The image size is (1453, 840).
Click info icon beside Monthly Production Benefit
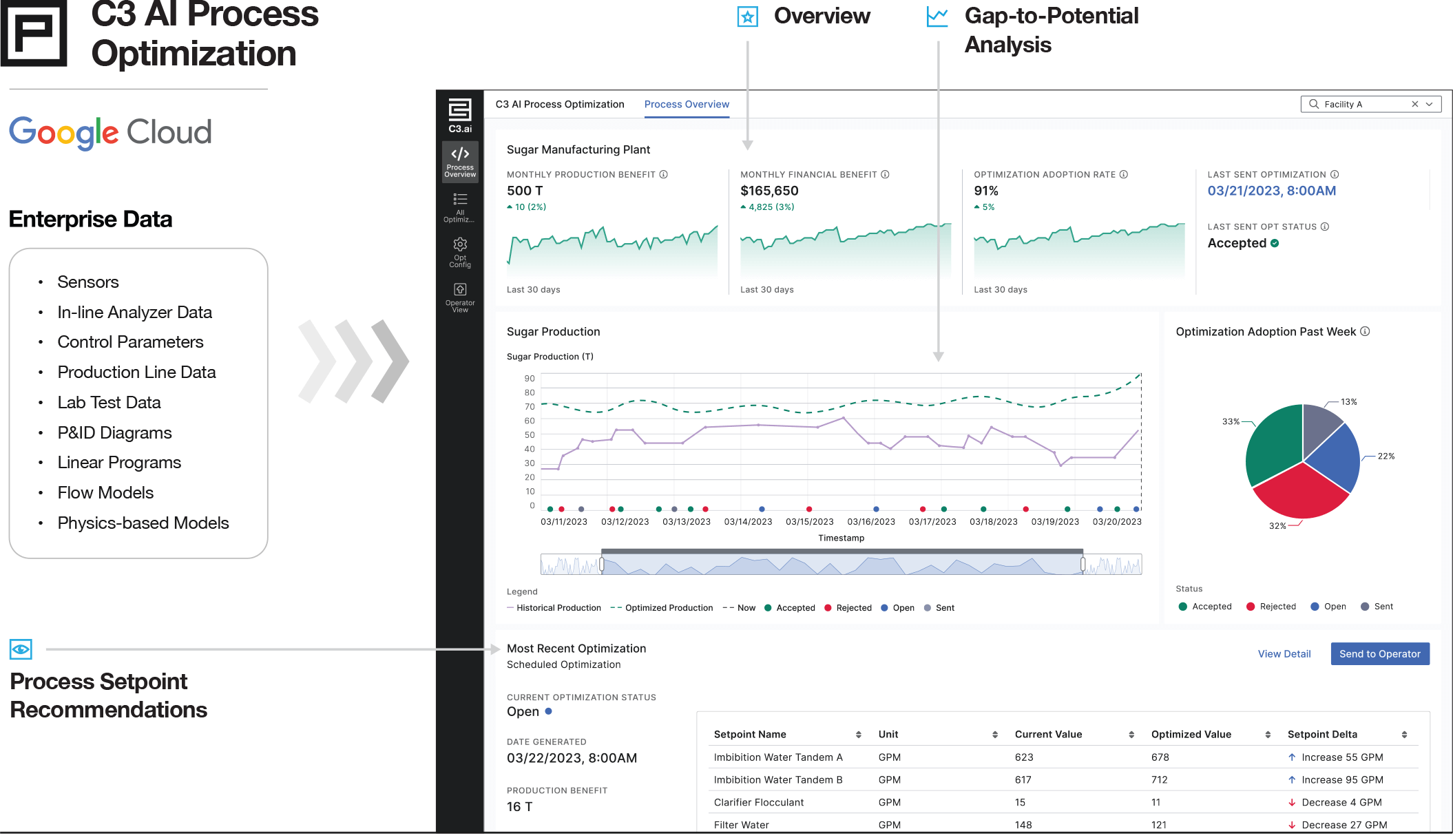click(664, 174)
